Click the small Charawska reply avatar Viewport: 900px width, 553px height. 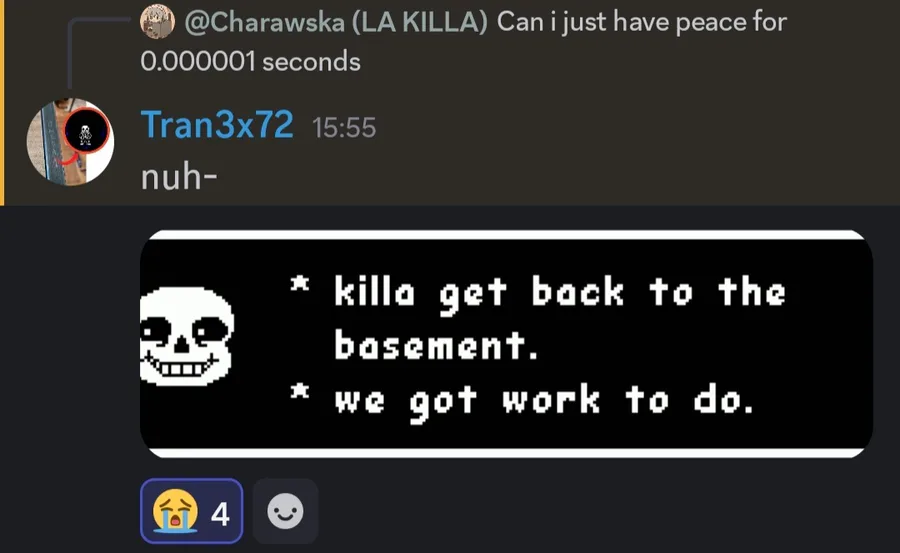click(157, 21)
